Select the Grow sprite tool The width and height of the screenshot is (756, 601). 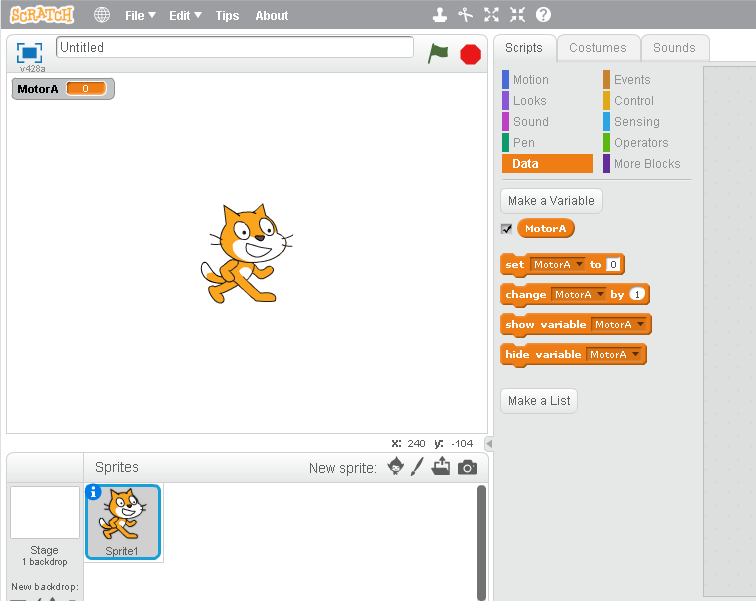[x=491, y=15]
